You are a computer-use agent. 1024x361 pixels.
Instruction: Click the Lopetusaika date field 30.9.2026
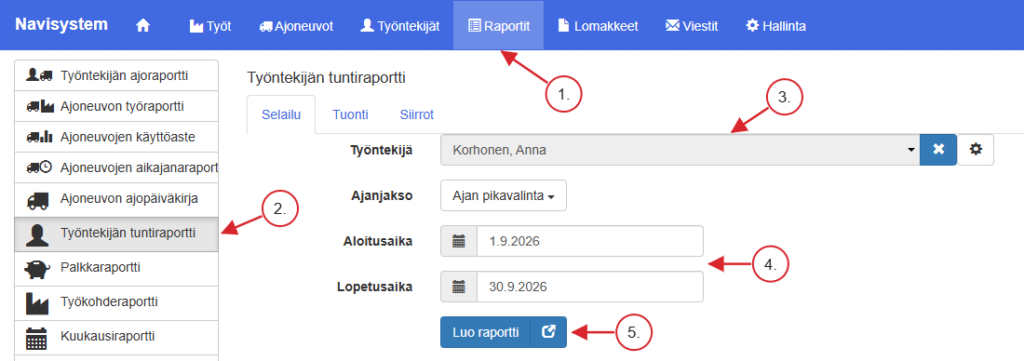590,287
